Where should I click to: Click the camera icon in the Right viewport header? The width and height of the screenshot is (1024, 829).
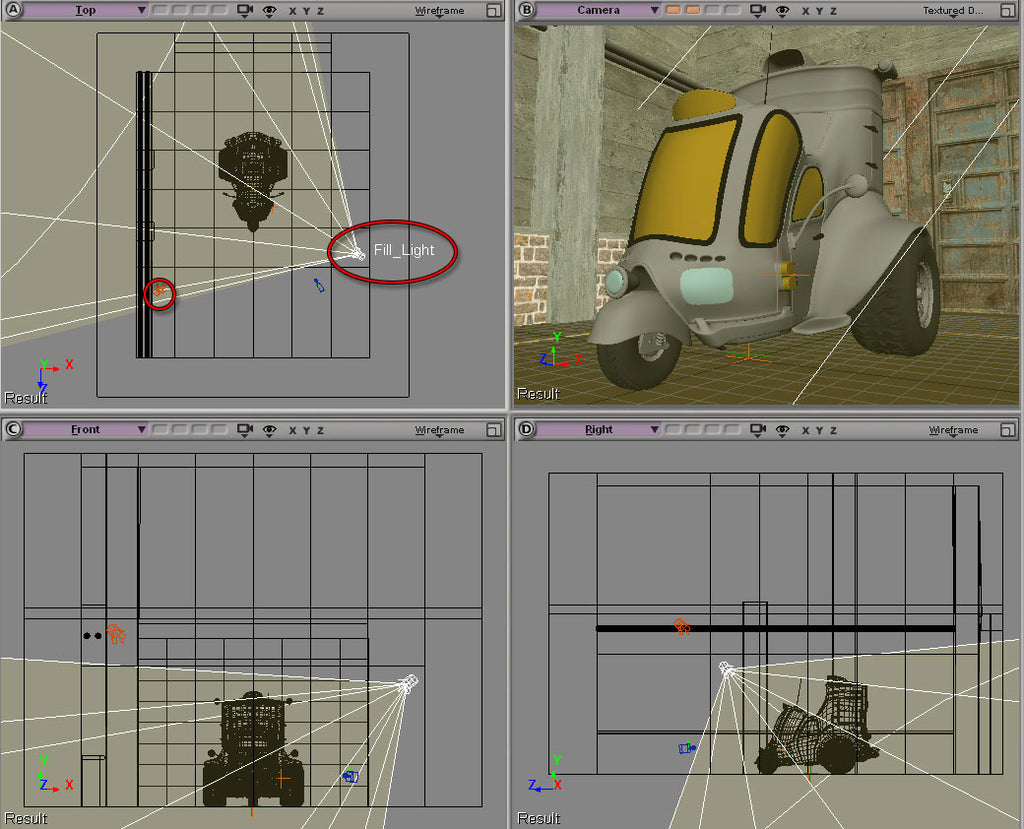[x=757, y=430]
